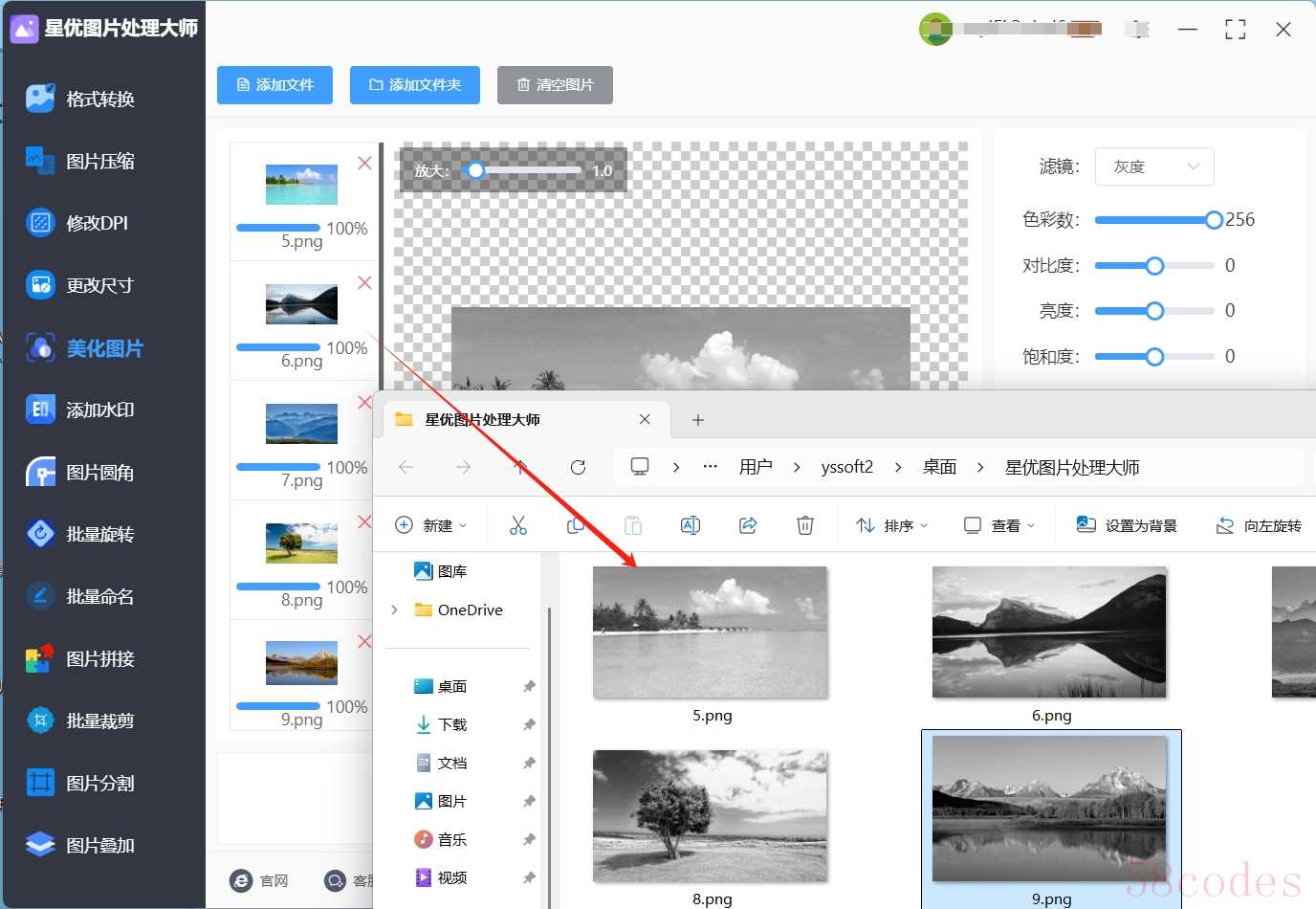Click the Share icon in Explorer toolbar
Viewport: 1316px width, 909px height.
(x=748, y=525)
